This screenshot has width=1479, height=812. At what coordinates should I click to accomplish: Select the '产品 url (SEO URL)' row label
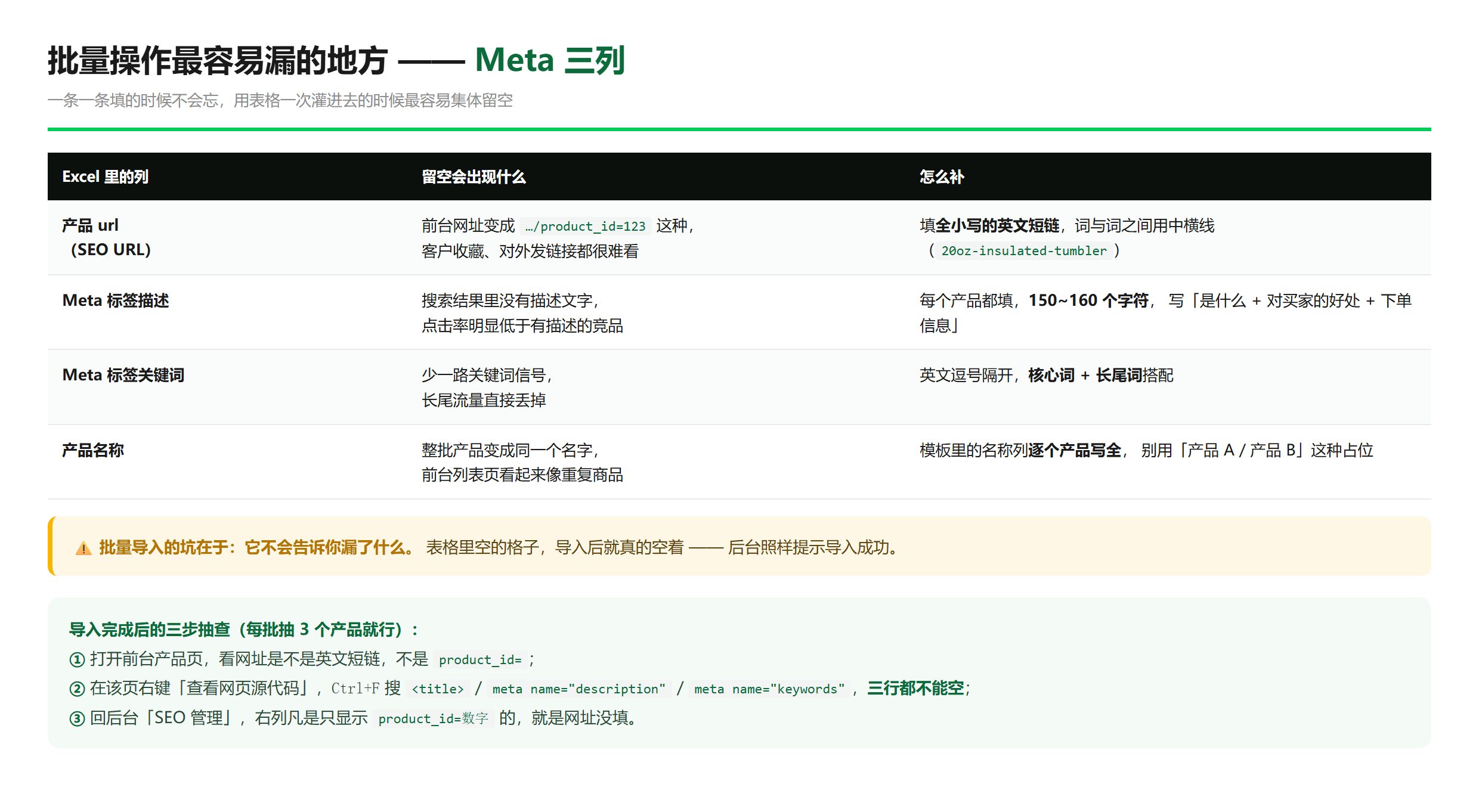click(107, 237)
